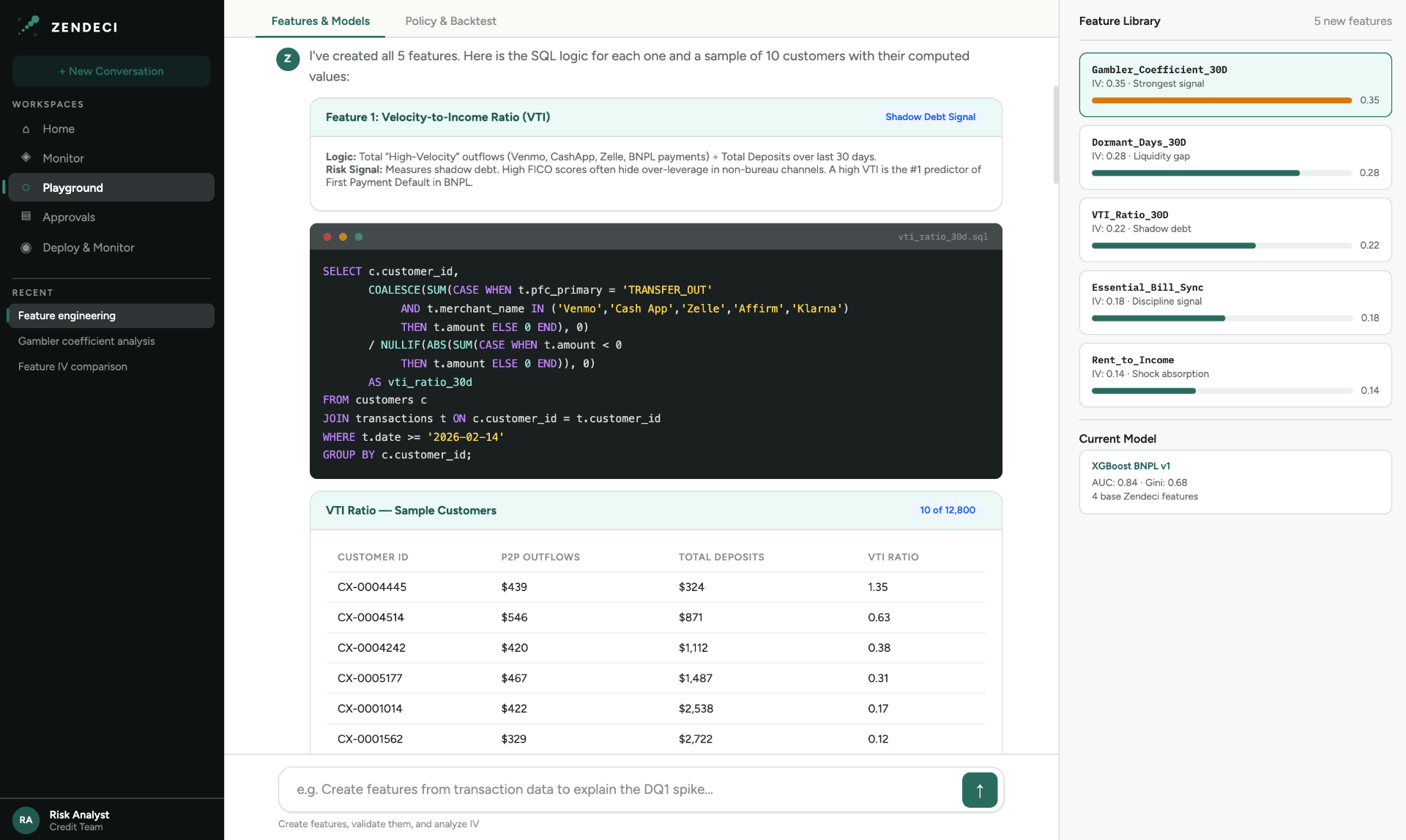1406x840 pixels.
Task: Click the Monitor diamond icon
Action: [x=26, y=157]
